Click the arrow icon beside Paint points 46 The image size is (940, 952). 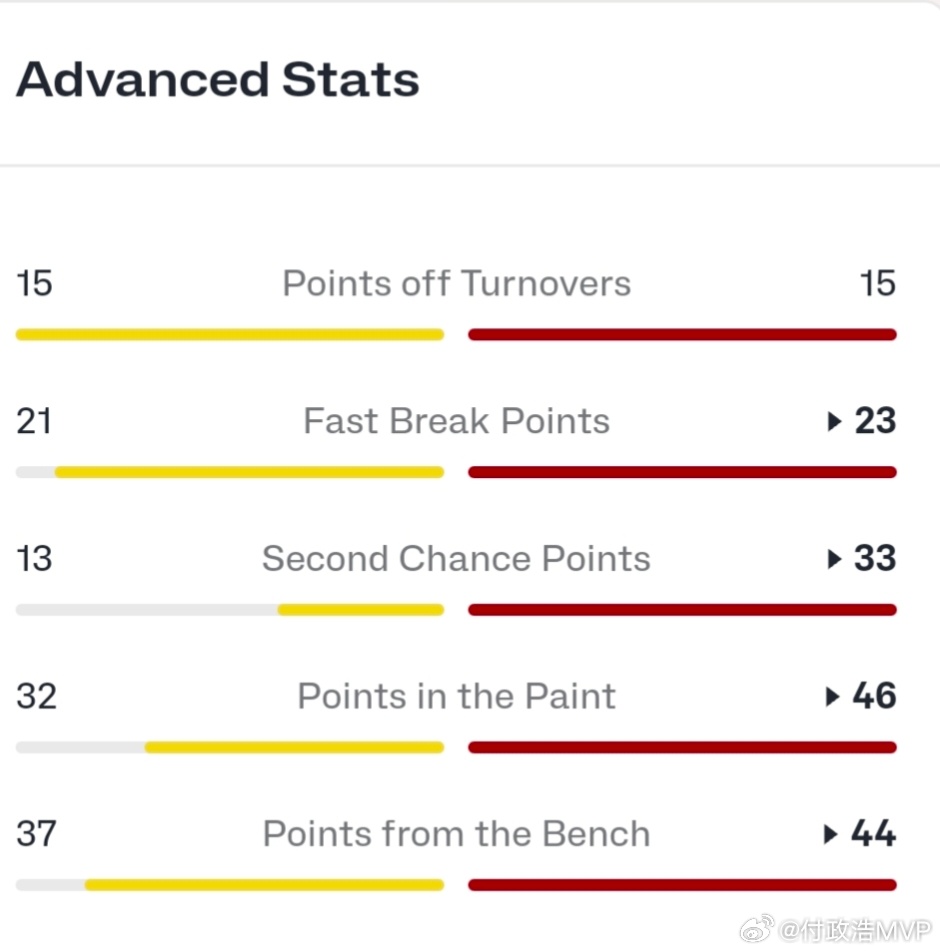tap(833, 696)
